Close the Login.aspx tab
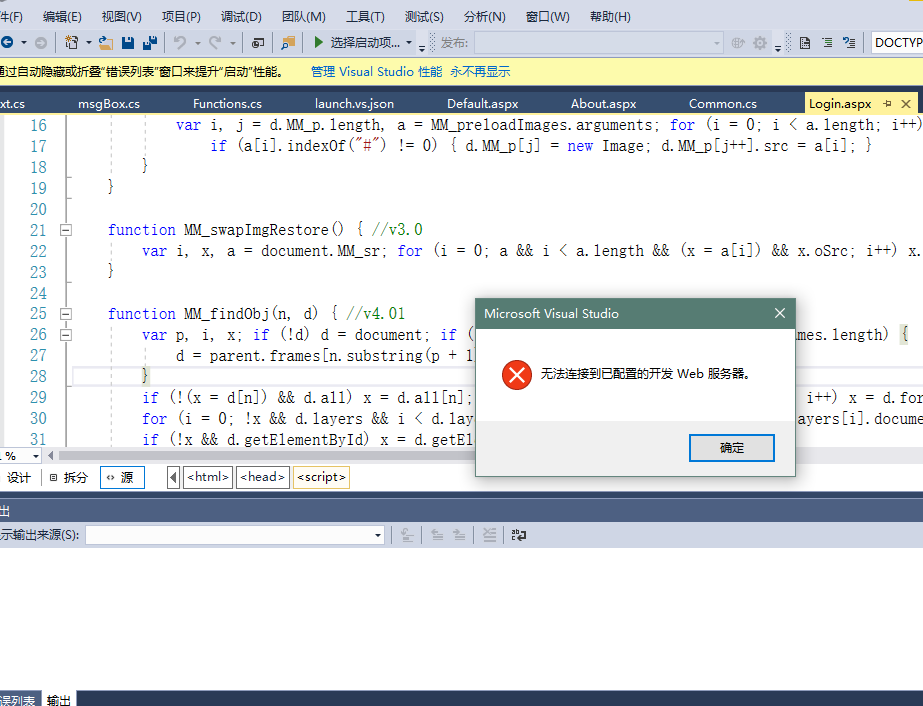923x706 pixels. [906, 104]
